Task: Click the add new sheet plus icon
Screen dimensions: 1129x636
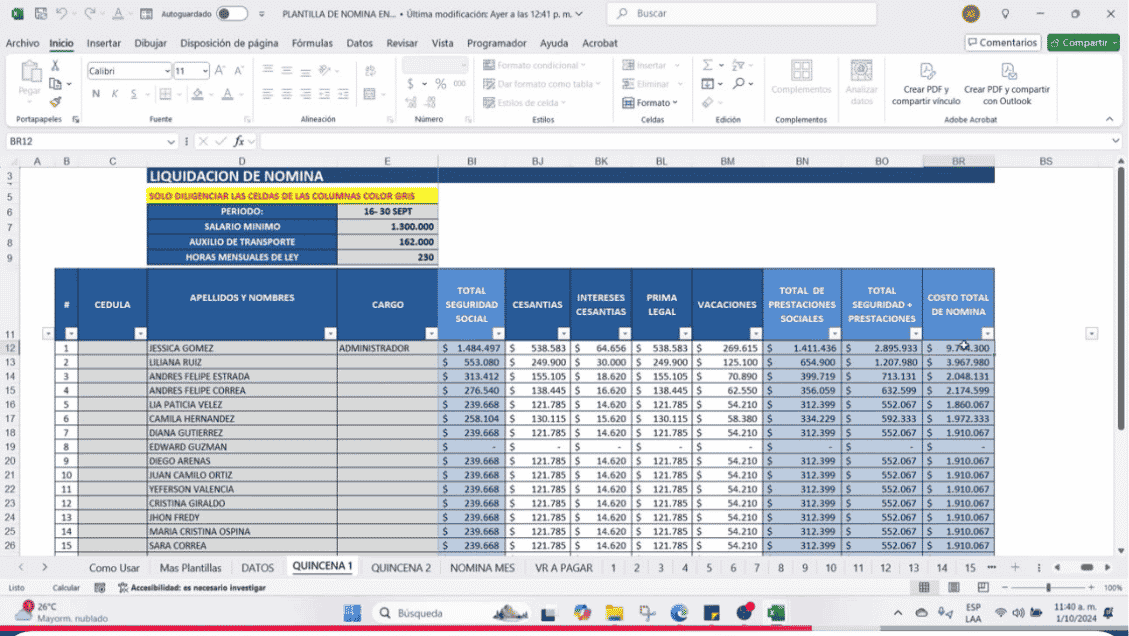Action: click(x=1015, y=568)
